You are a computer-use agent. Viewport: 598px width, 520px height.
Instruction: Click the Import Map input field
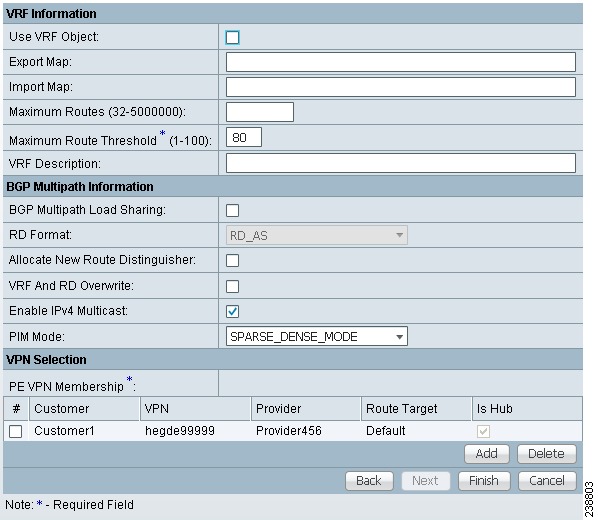click(400, 87)
